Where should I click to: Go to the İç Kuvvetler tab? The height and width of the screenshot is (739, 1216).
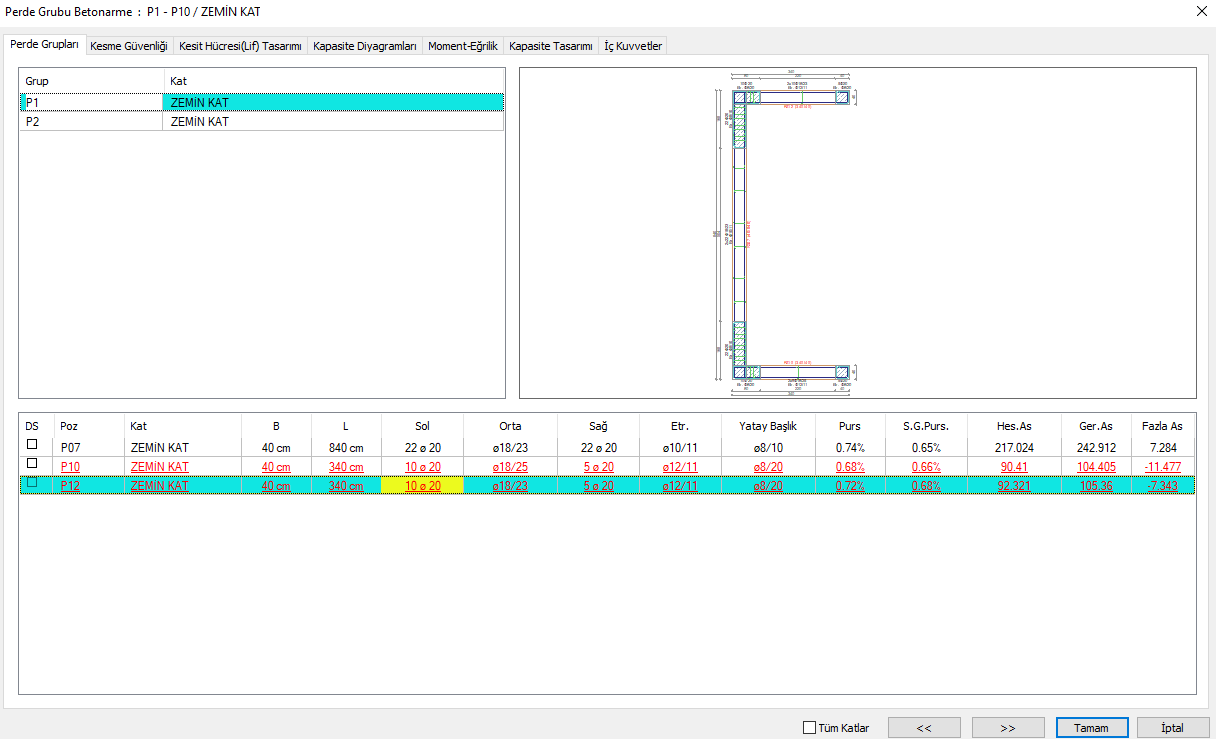point(633,46)
